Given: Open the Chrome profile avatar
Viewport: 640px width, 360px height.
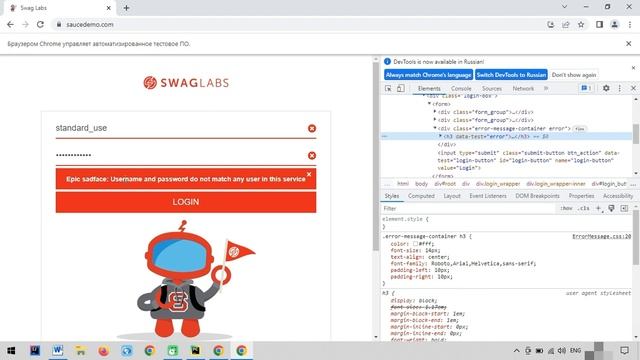Looking at the screenshot, I should (x=614, y=24).
